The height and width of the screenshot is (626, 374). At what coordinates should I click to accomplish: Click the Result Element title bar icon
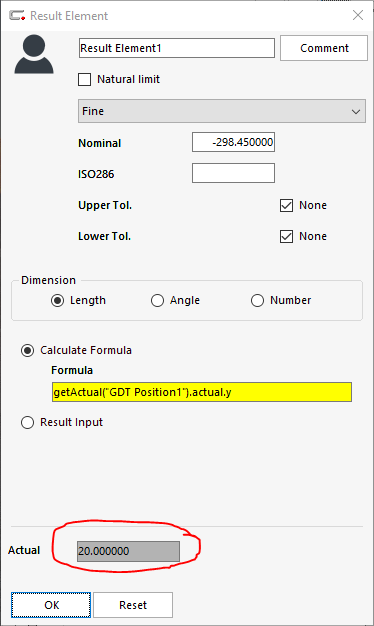[x=18, y=16]
